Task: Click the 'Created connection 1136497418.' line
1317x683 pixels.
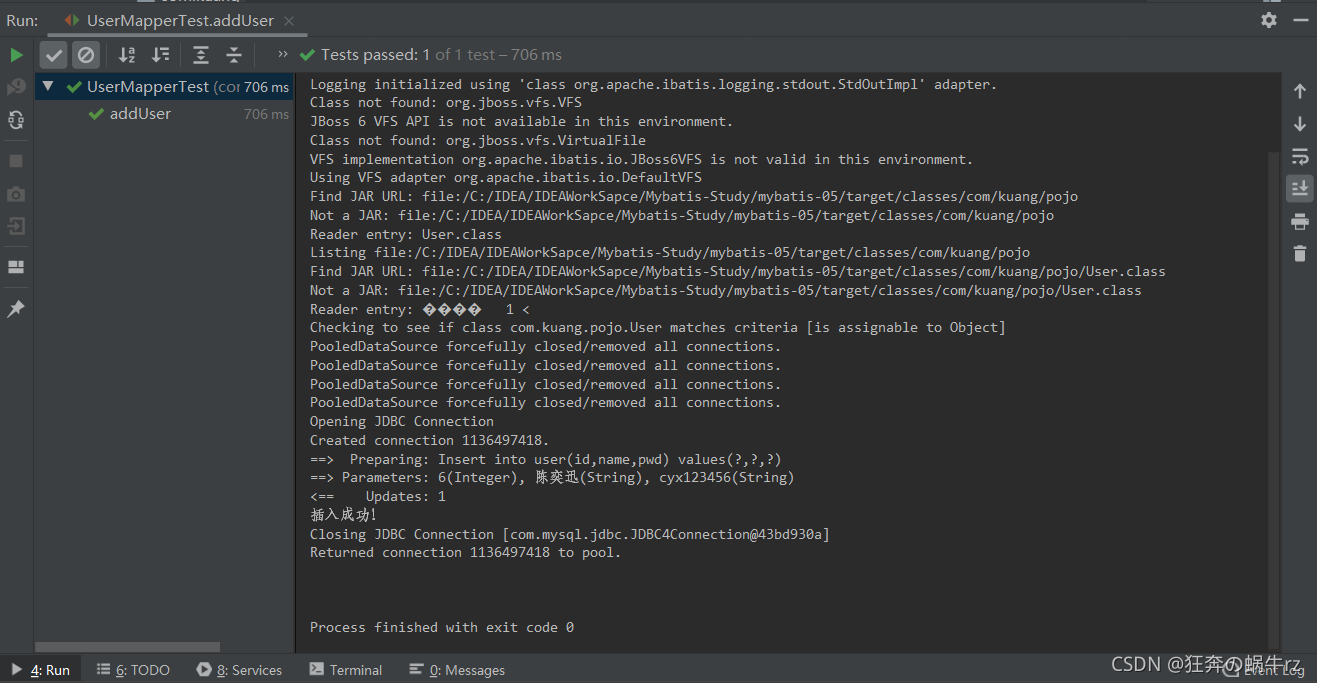Action: pos(430,440)
